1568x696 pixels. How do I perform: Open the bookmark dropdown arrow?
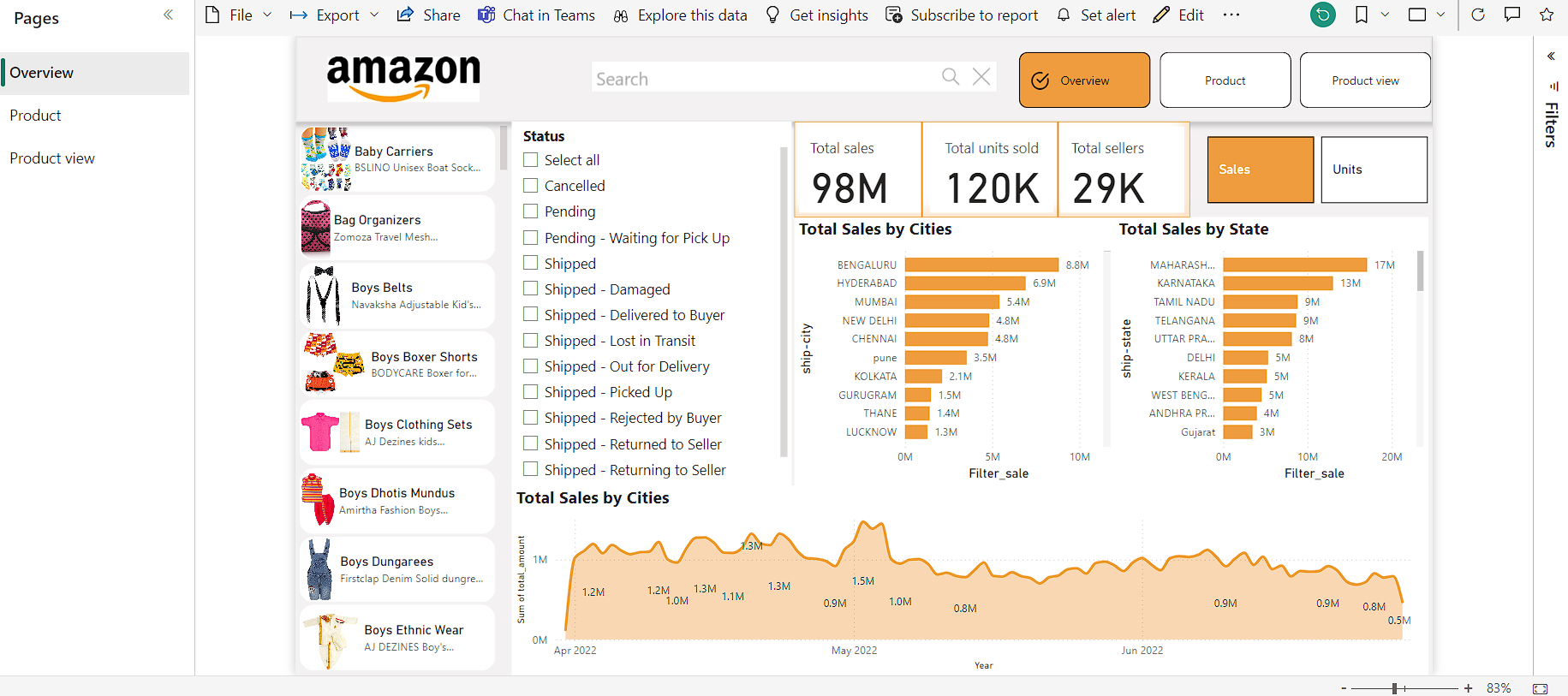[1385, 15]
